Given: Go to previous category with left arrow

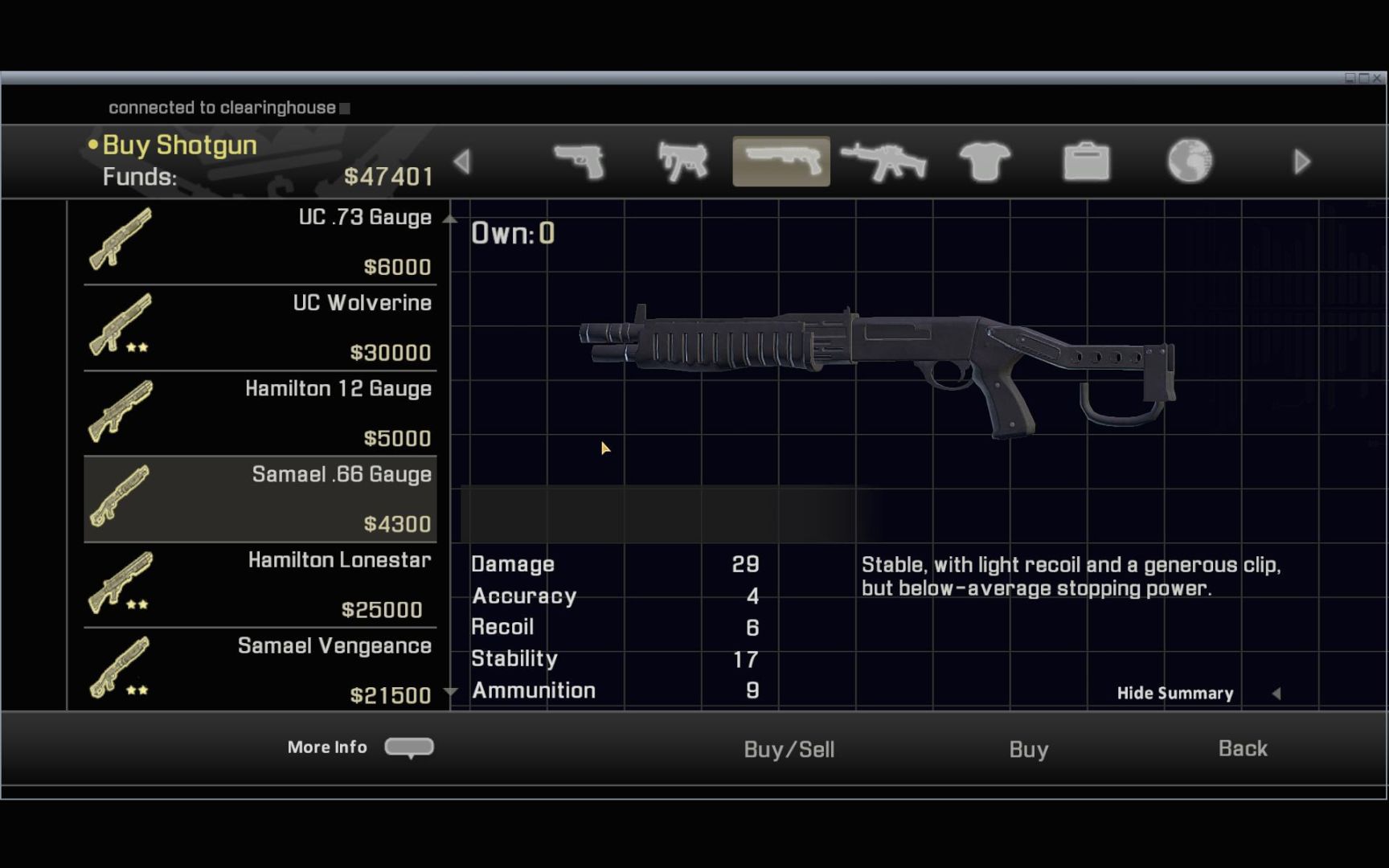Looking at the screenshot, I should tap(461, 162).
